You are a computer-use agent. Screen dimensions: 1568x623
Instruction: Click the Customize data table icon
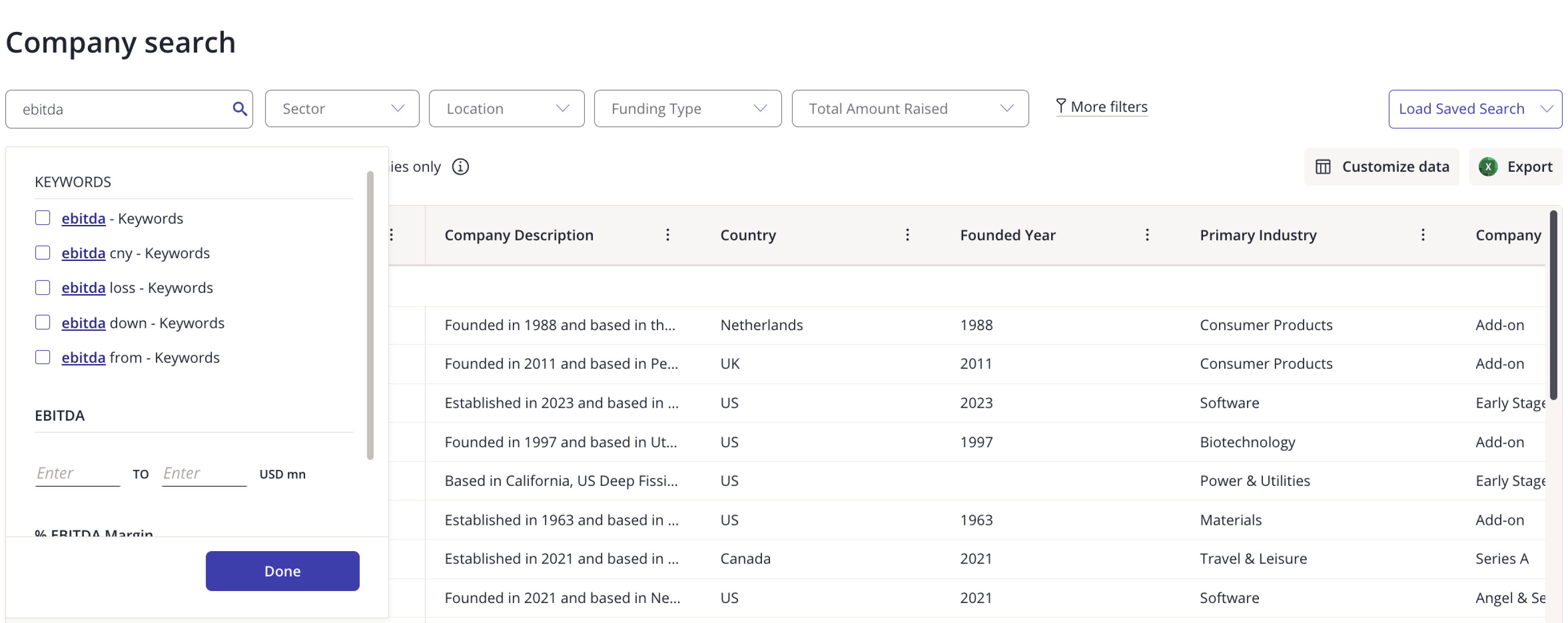[x=1323, y=167]
